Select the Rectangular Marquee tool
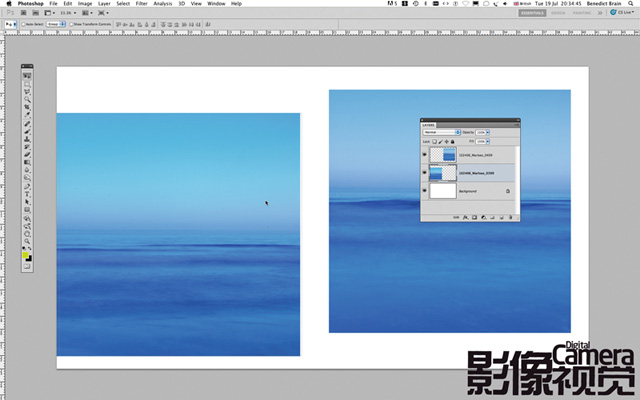The image size is (640, 400). [27, 84]
